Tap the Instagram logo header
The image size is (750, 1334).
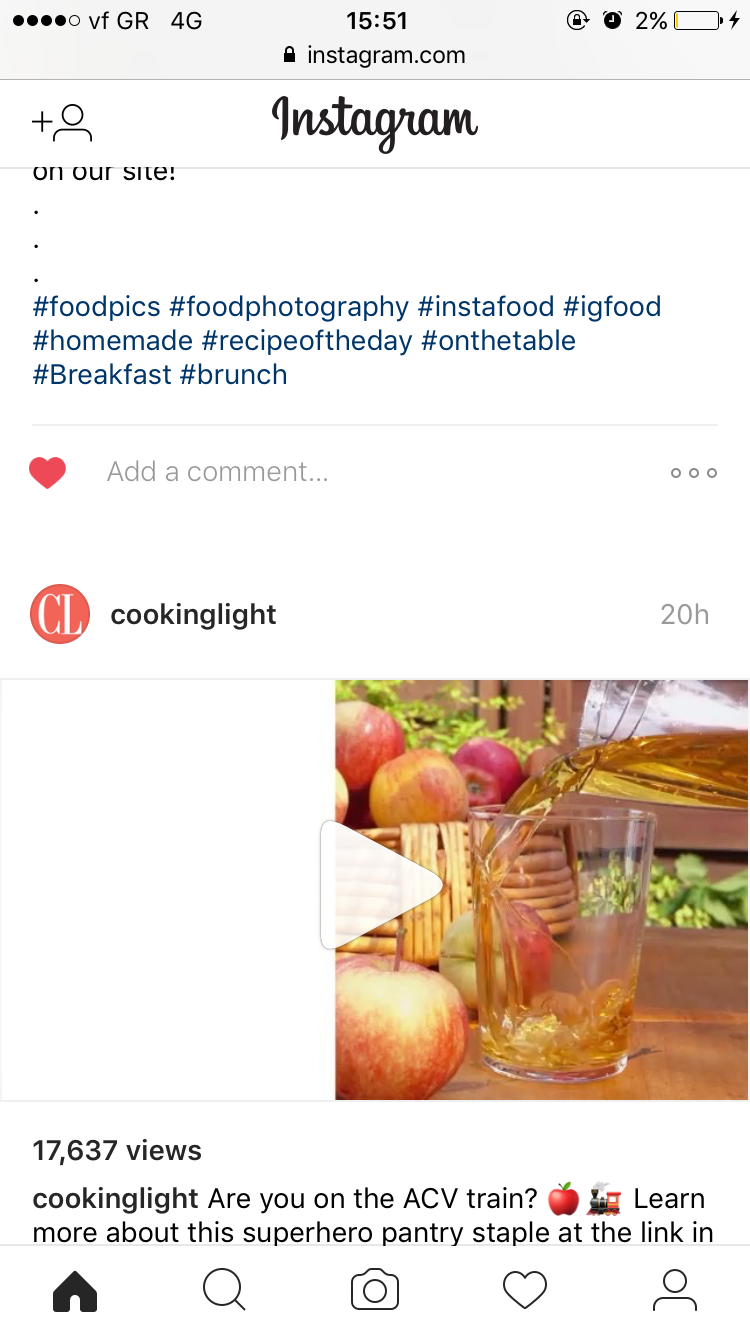tap(375, 123)
